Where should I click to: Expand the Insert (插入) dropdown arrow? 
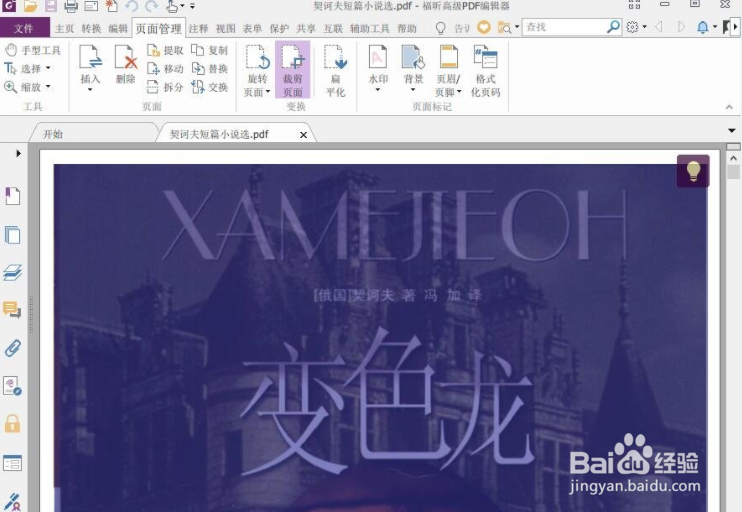pos(90,89)
